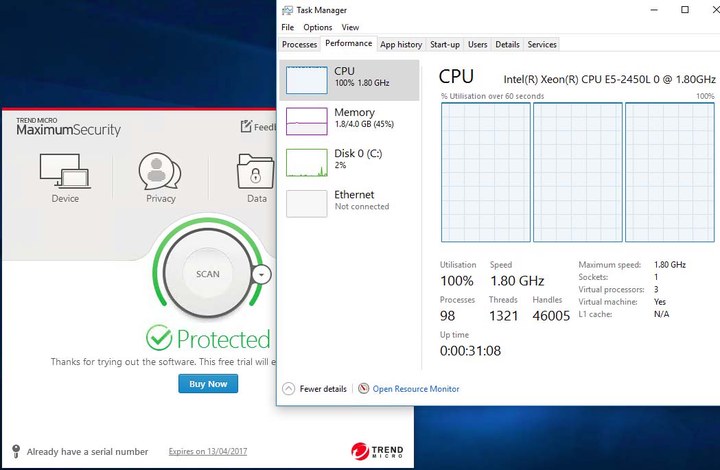This screenshot has width=720, height=470.
Task: Select the Memory thumbnail graph in sidebar
Action: [307, 121]
